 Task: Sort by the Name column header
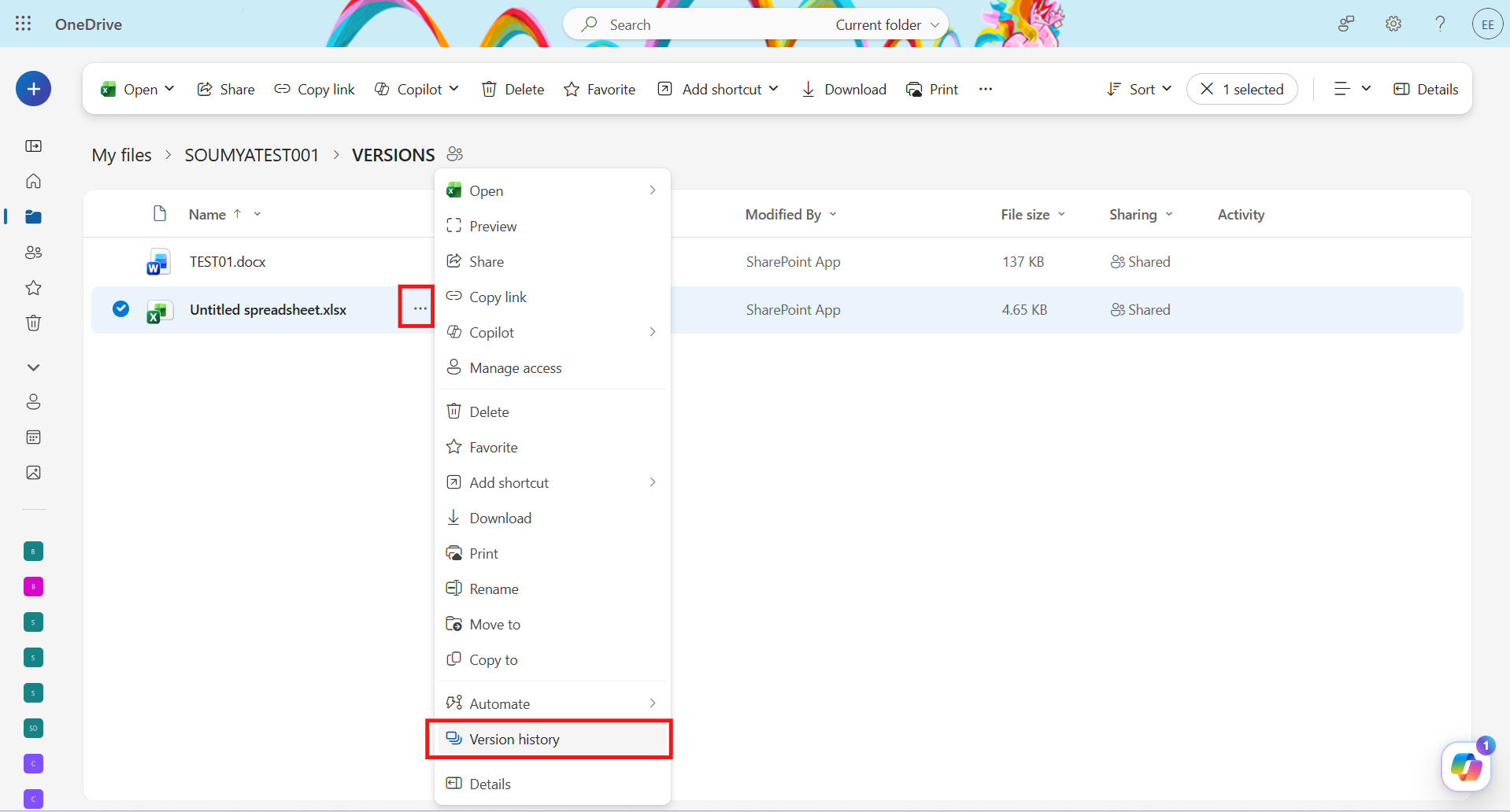click(207, 214)
